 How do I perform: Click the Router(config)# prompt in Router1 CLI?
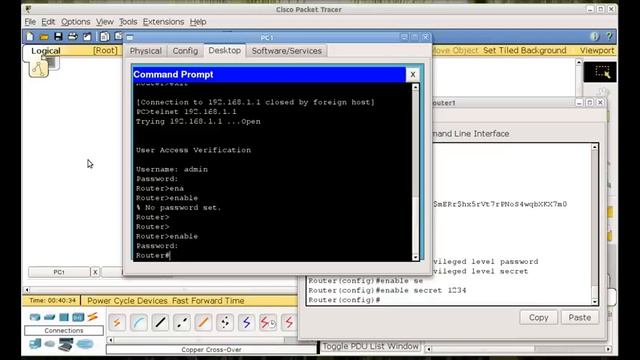(x=344, y=300)
